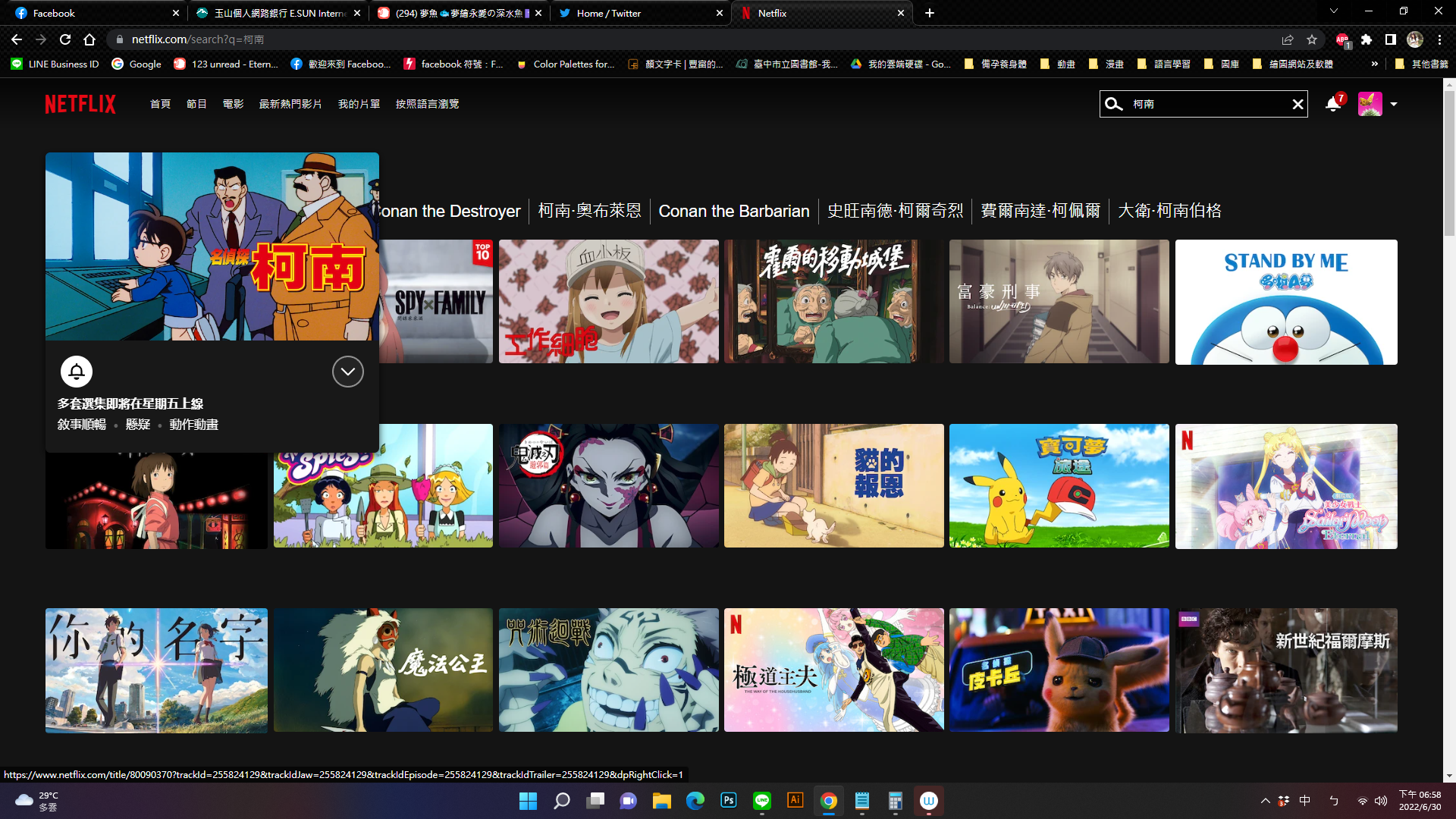
Task: Show more bookmarks chevron
Action: (1375, 64)
